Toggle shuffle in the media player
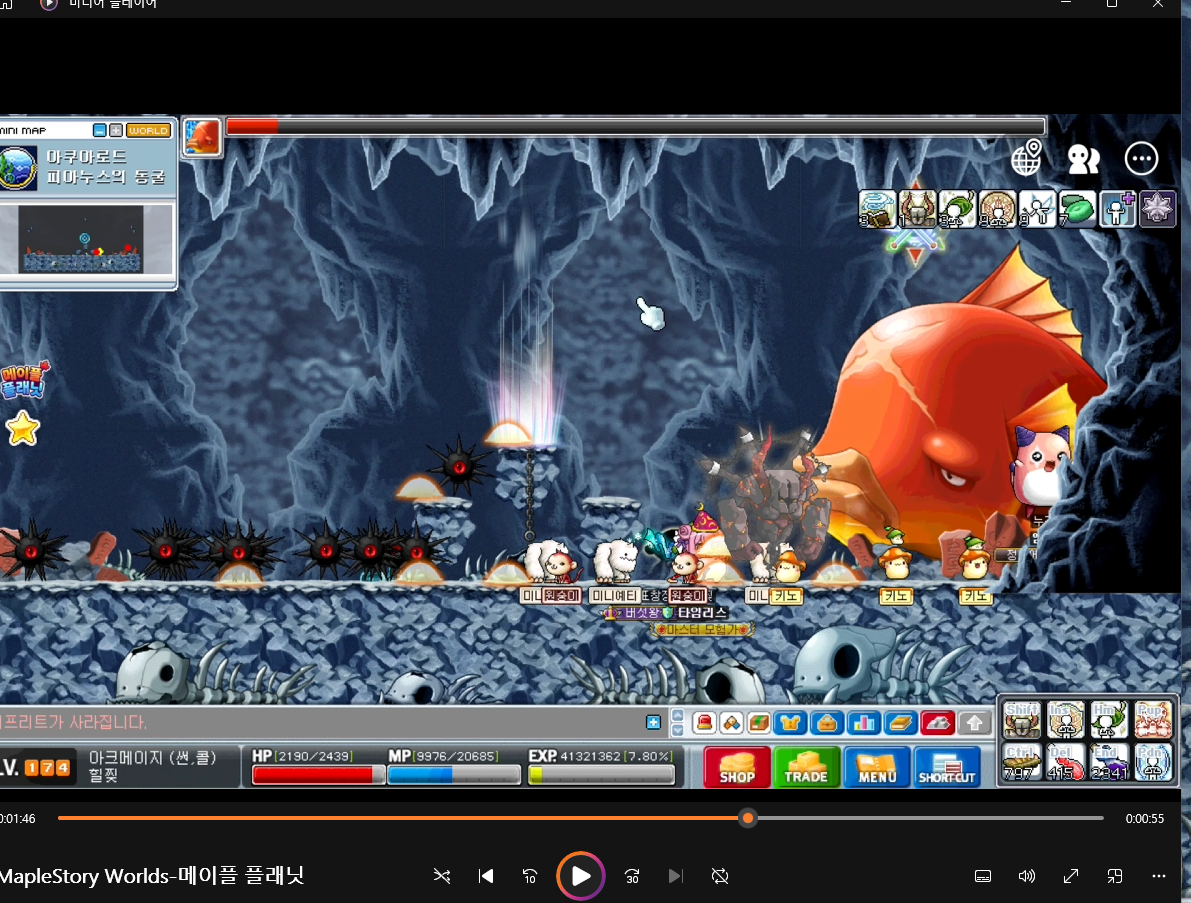 click(x=441, y=876)
